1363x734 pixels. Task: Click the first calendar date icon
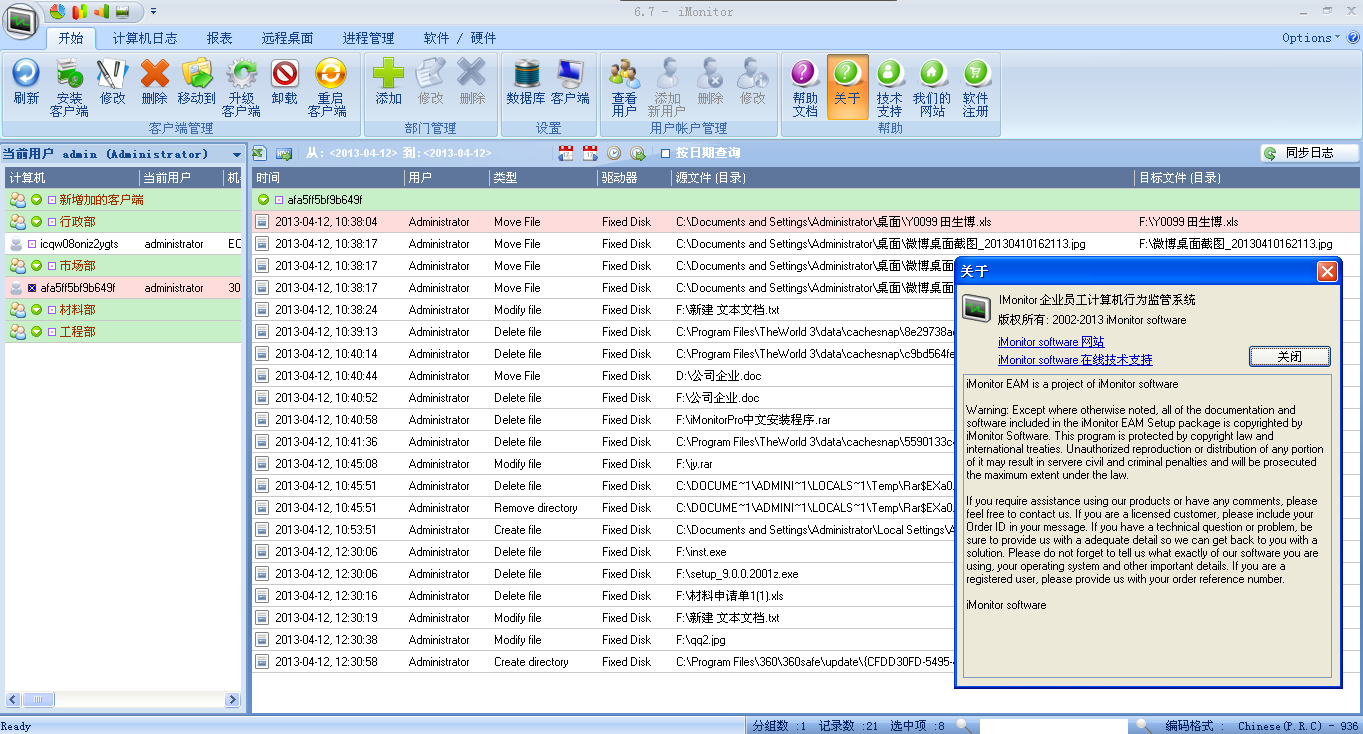tap(566, 153)
